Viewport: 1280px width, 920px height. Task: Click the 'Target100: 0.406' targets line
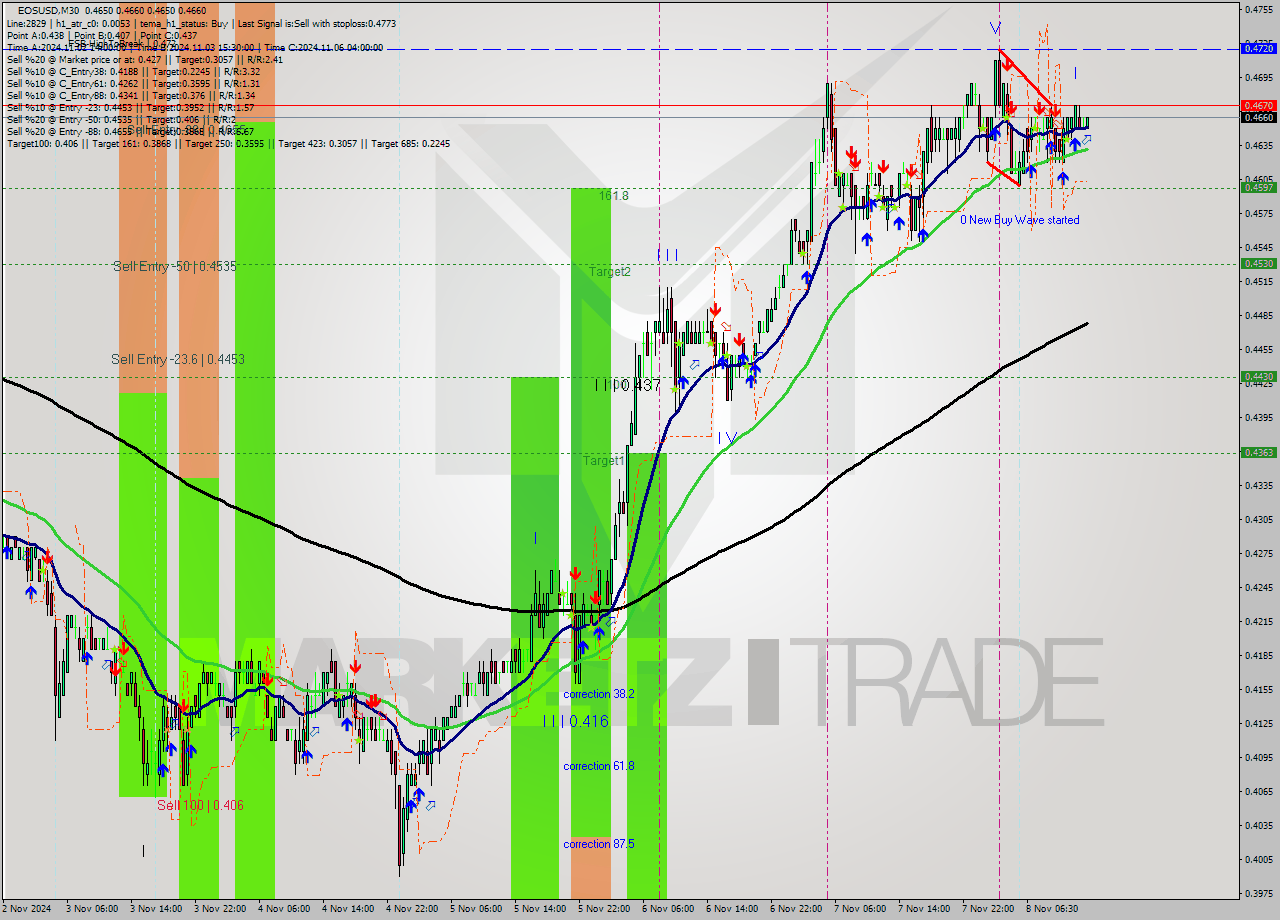228,143
